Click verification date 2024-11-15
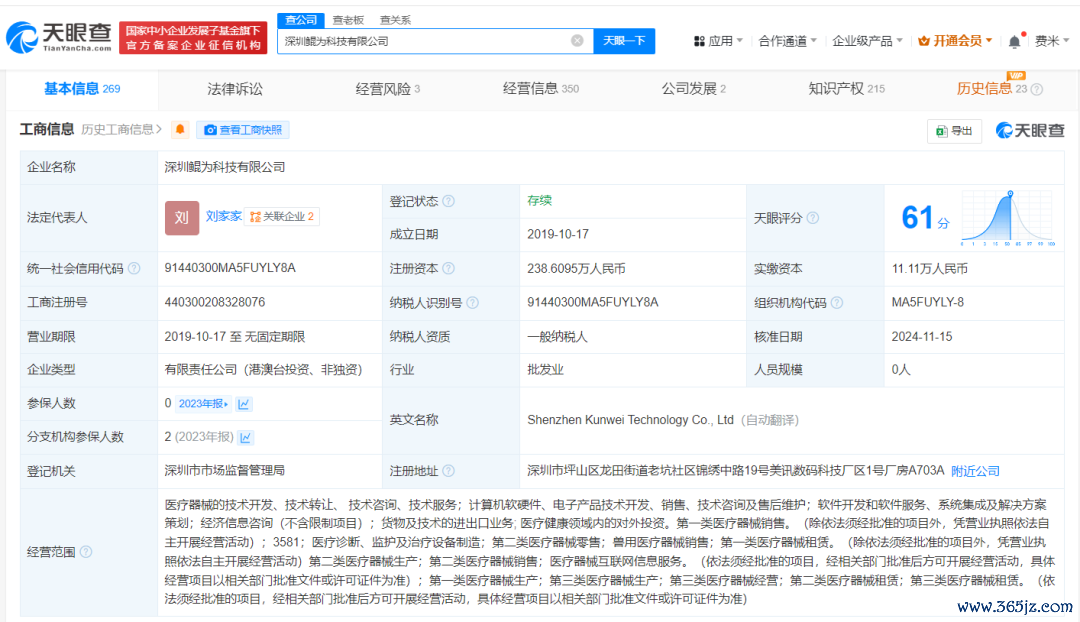The width and height of the screenshot is (1080, 622). [x=922, y=337]
